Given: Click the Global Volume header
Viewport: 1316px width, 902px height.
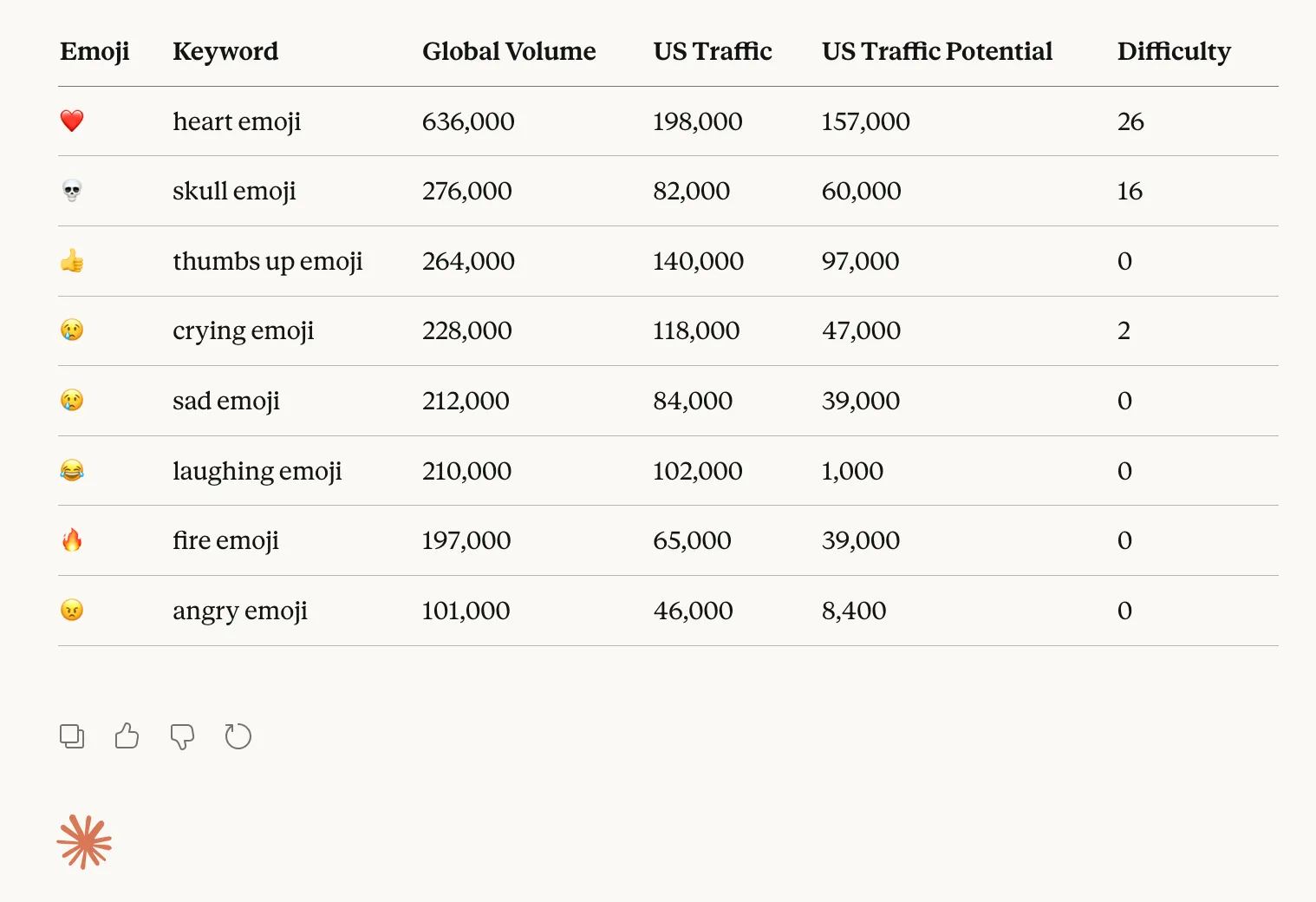Looking at the screenshot, I should coord(509,51).
